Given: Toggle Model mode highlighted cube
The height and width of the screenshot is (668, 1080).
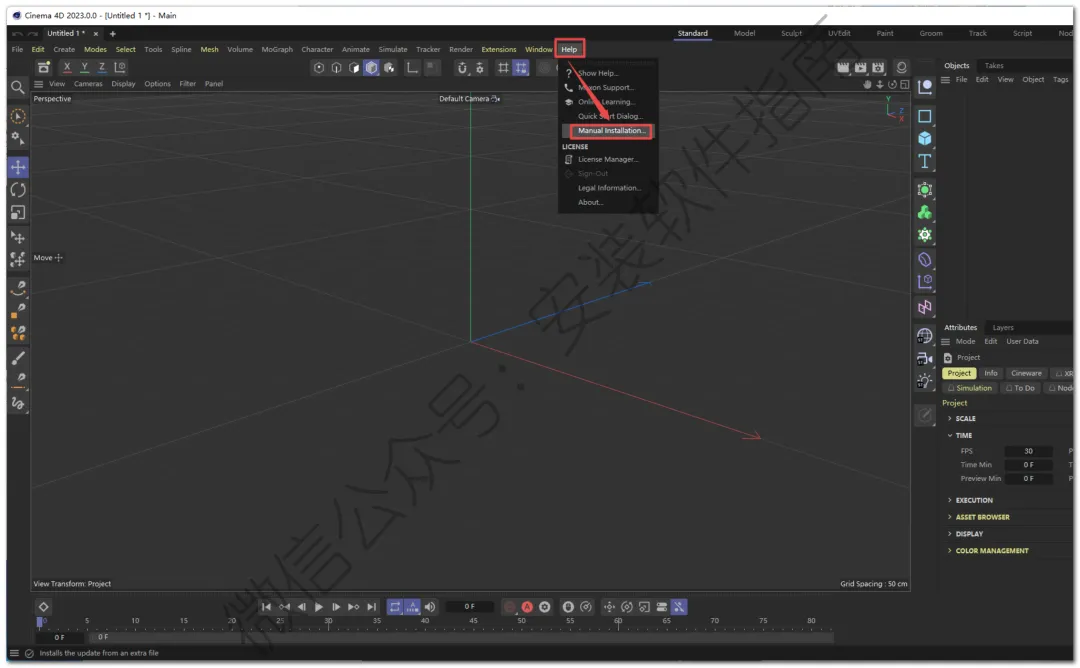Looking at the screenshot, I should pyautogui.click(x=371, y=67).
